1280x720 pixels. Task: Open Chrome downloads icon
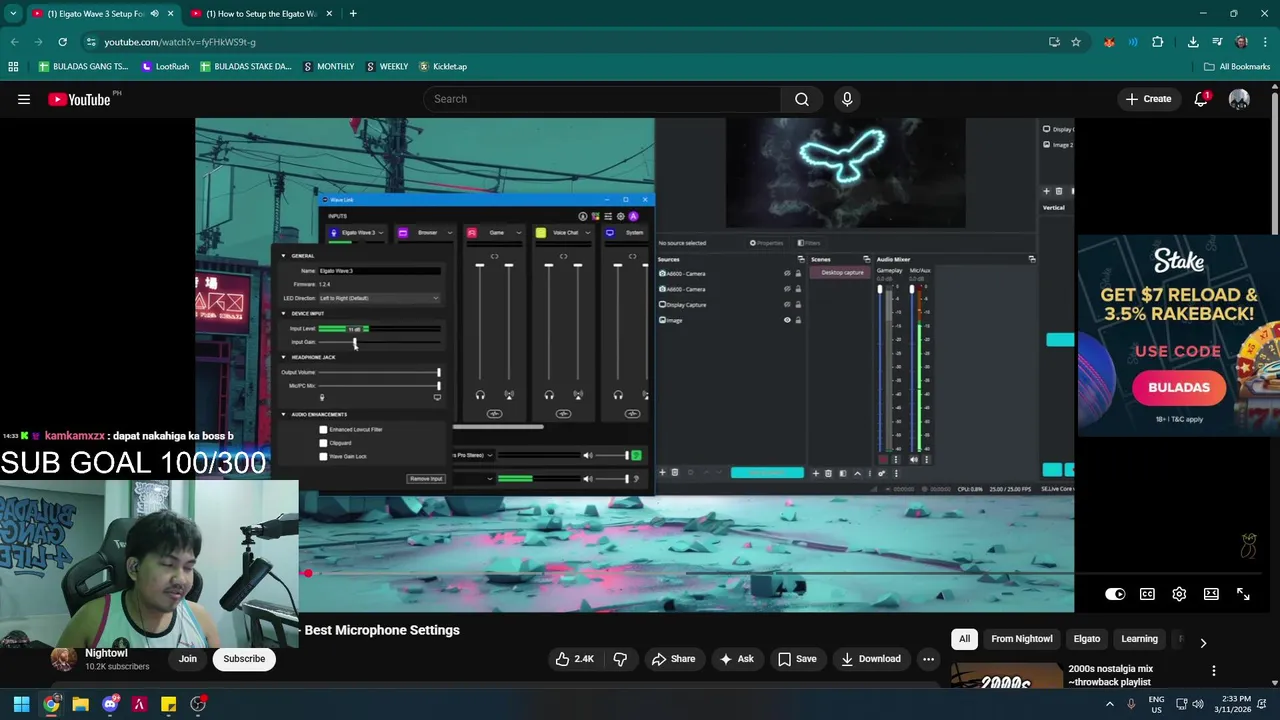pyautogui.click(x=1193, y=42)
